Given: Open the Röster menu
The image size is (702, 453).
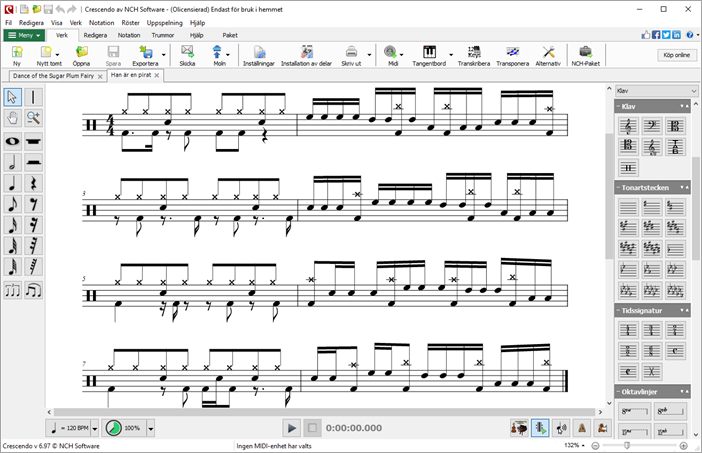Looking at the screenshot, I should (130, 22).
